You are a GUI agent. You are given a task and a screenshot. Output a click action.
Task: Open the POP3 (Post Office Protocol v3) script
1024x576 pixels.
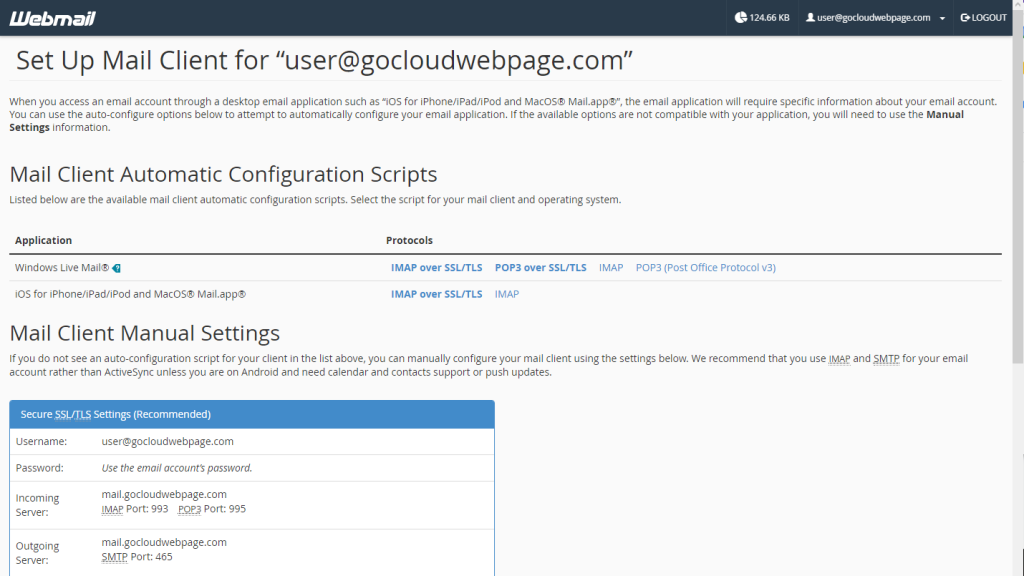coord(704,267)
